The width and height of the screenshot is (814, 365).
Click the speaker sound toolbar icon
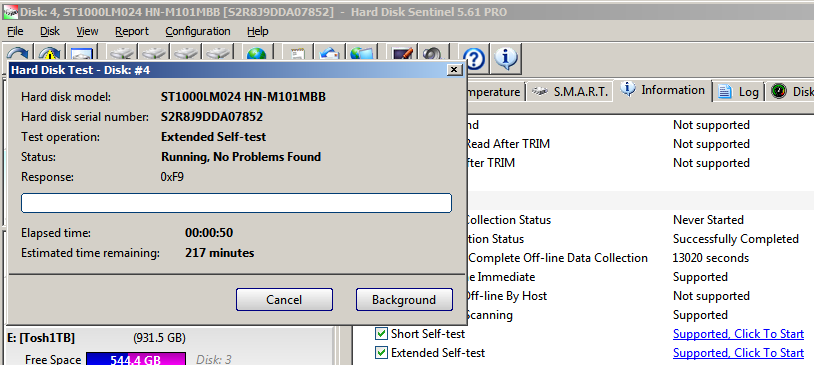(431, 53)
